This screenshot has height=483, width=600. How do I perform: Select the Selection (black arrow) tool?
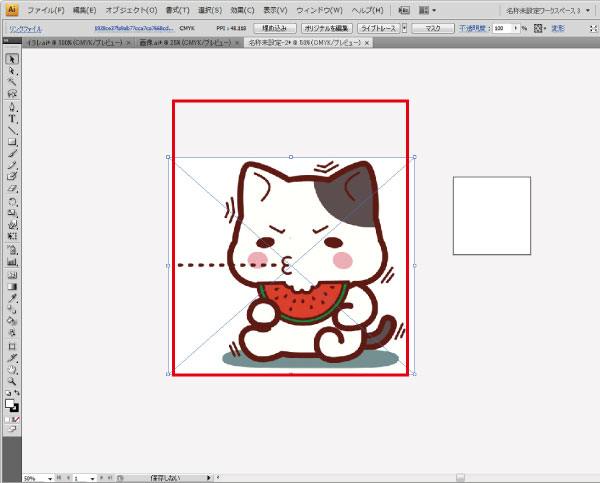[12, 59]
